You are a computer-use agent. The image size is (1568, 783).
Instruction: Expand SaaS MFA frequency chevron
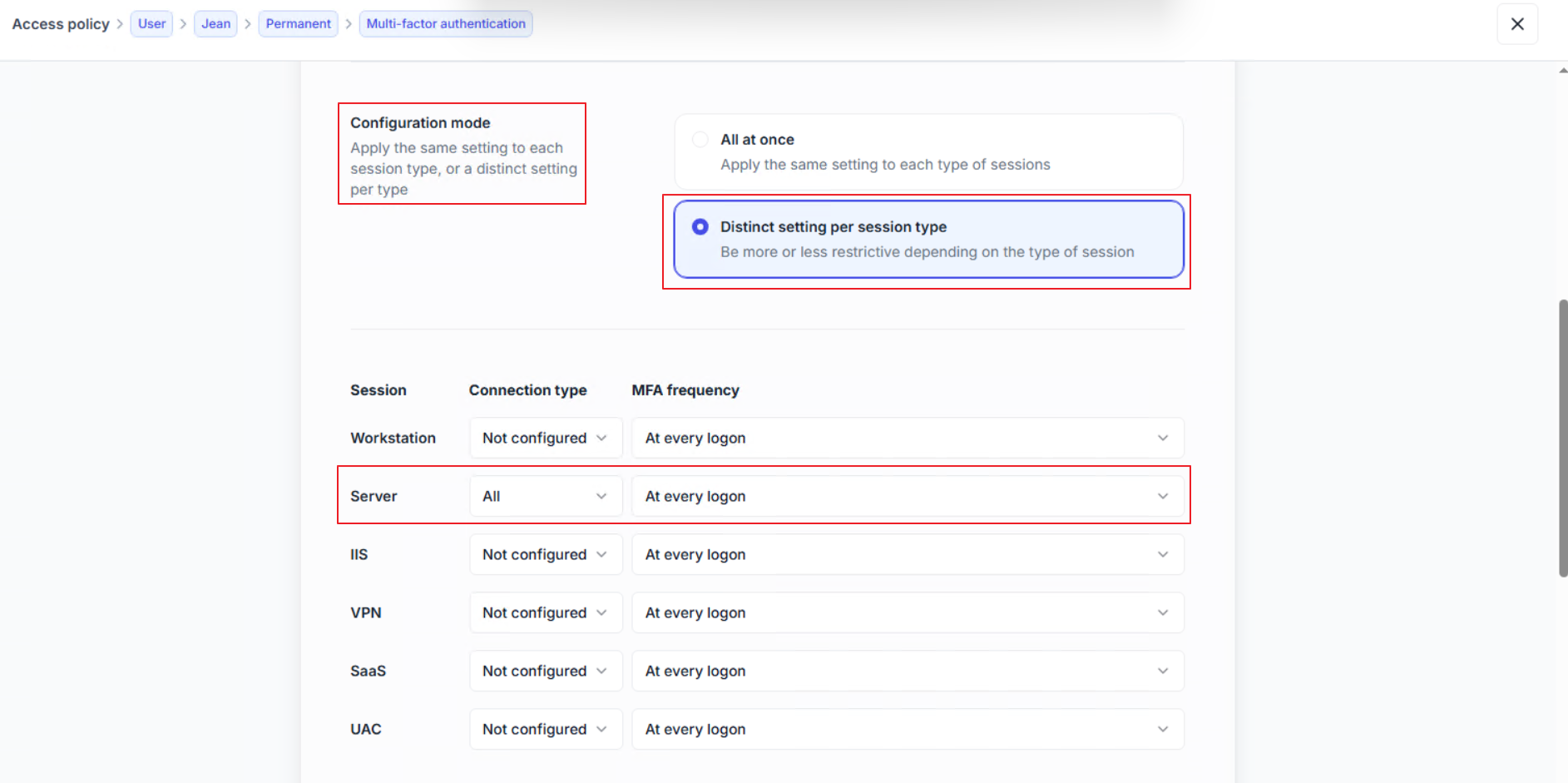coord(1162,671)
